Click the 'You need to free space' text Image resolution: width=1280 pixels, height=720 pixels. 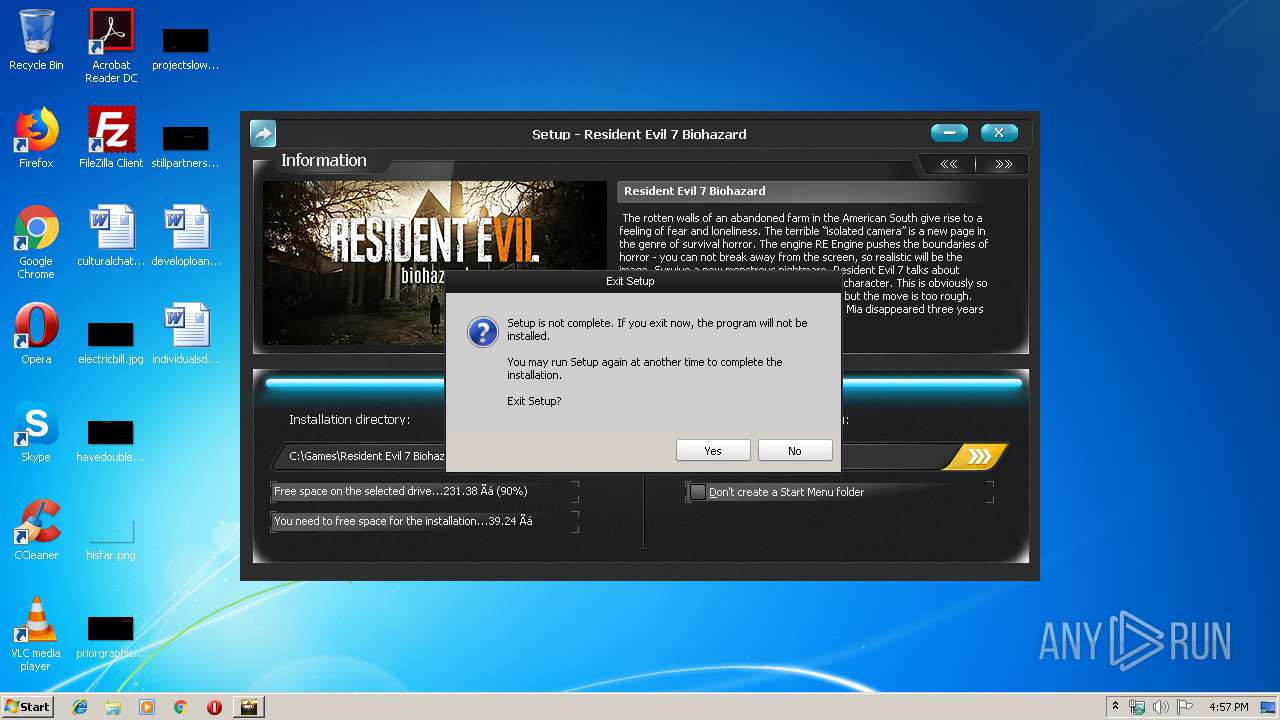pos(403,521)
